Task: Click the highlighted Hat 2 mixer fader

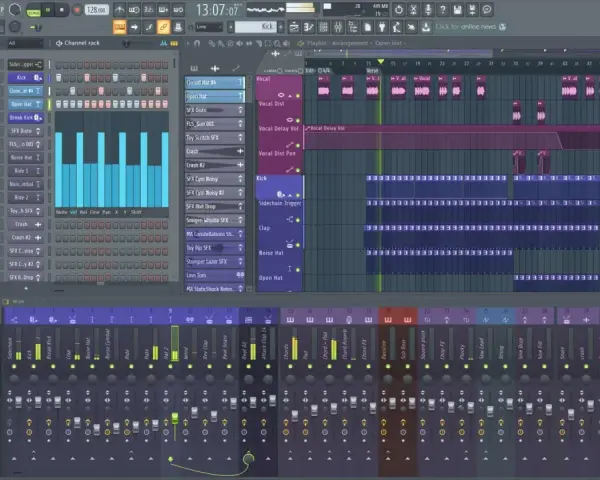Action: [x=174, y=418]
